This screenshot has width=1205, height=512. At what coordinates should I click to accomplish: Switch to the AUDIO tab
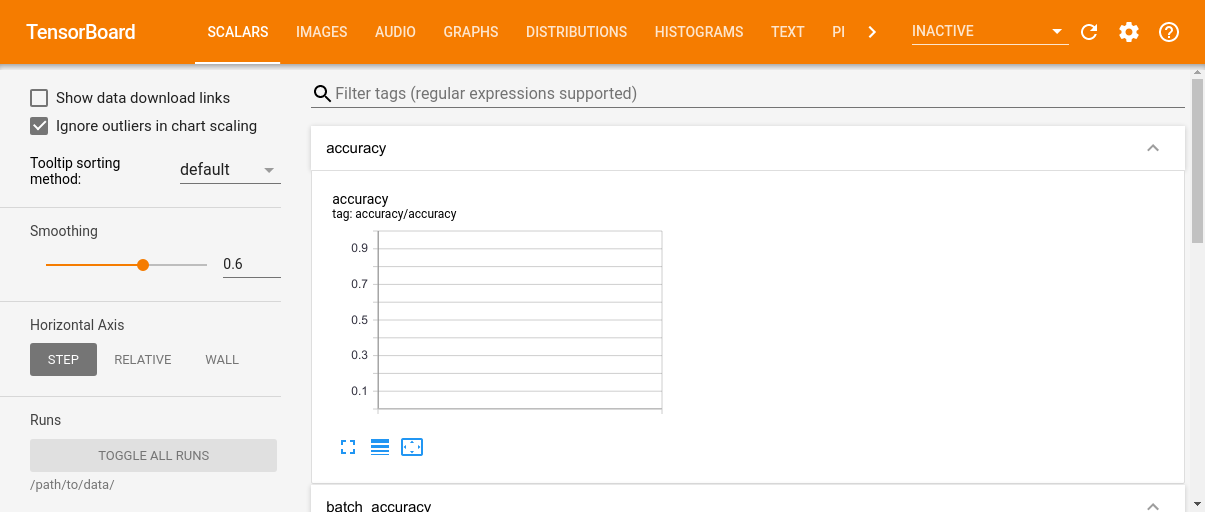pyautogui.click(x=396, y=32)
